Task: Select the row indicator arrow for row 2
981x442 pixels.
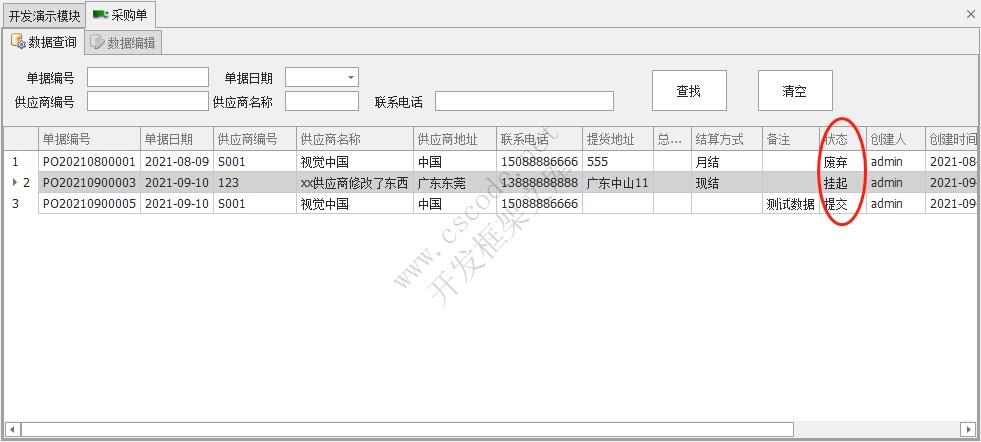Action: coord(14,183)
